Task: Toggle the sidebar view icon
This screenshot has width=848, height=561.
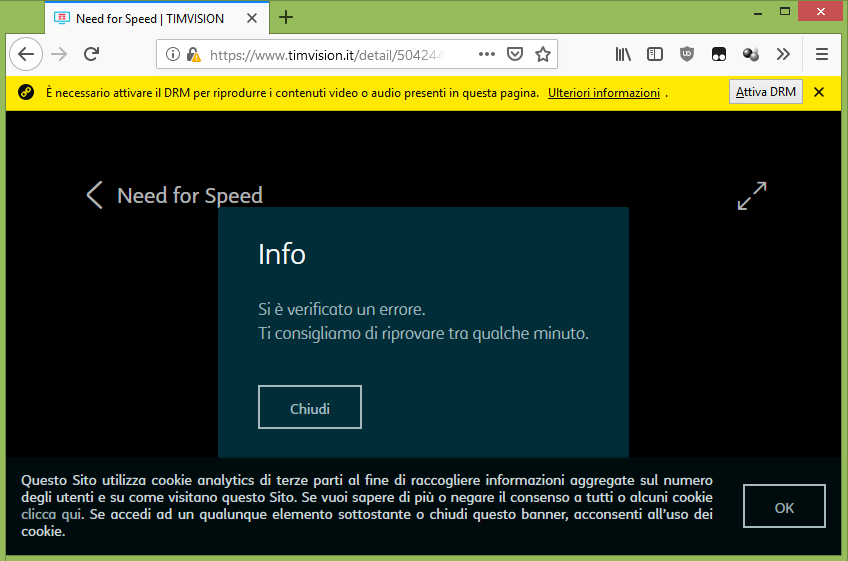Action: tap(655, 54)
